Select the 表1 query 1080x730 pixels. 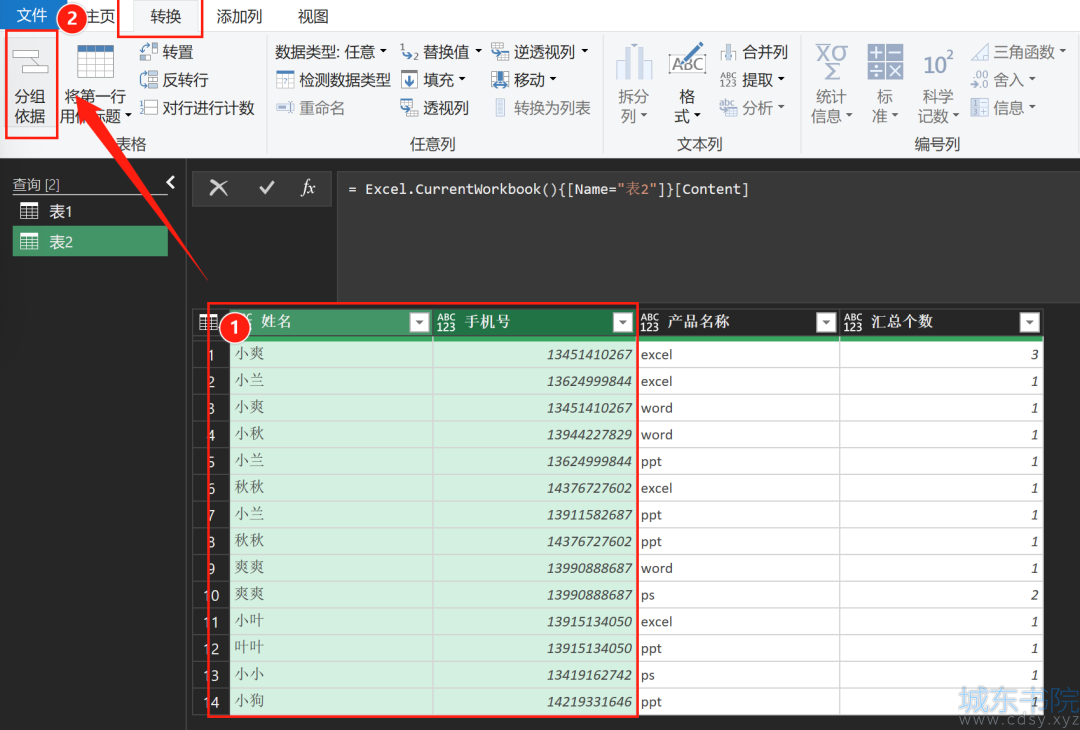click(x=90, y=211)
